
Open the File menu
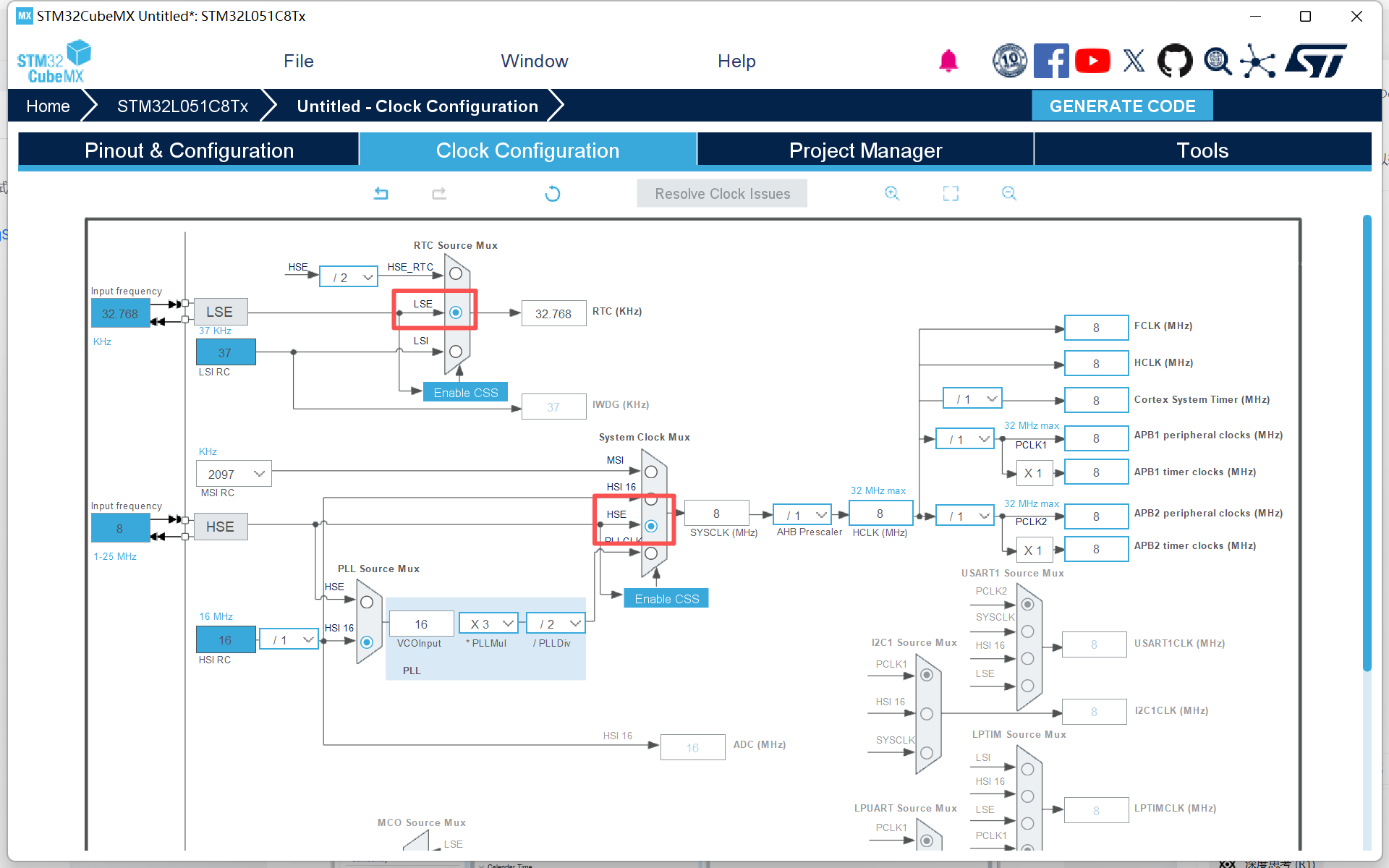tap(299, 61)
